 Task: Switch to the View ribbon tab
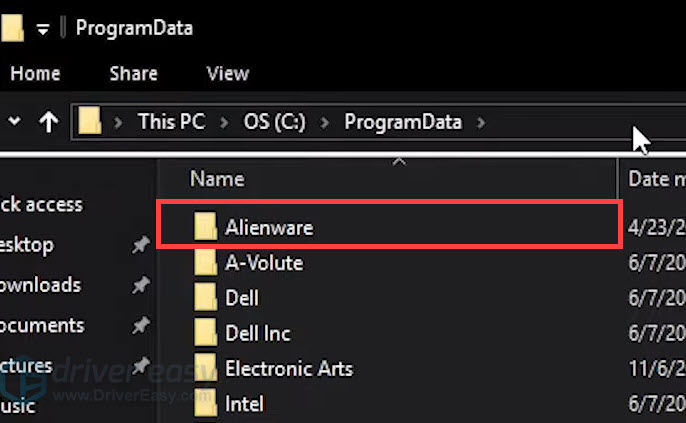228,73
